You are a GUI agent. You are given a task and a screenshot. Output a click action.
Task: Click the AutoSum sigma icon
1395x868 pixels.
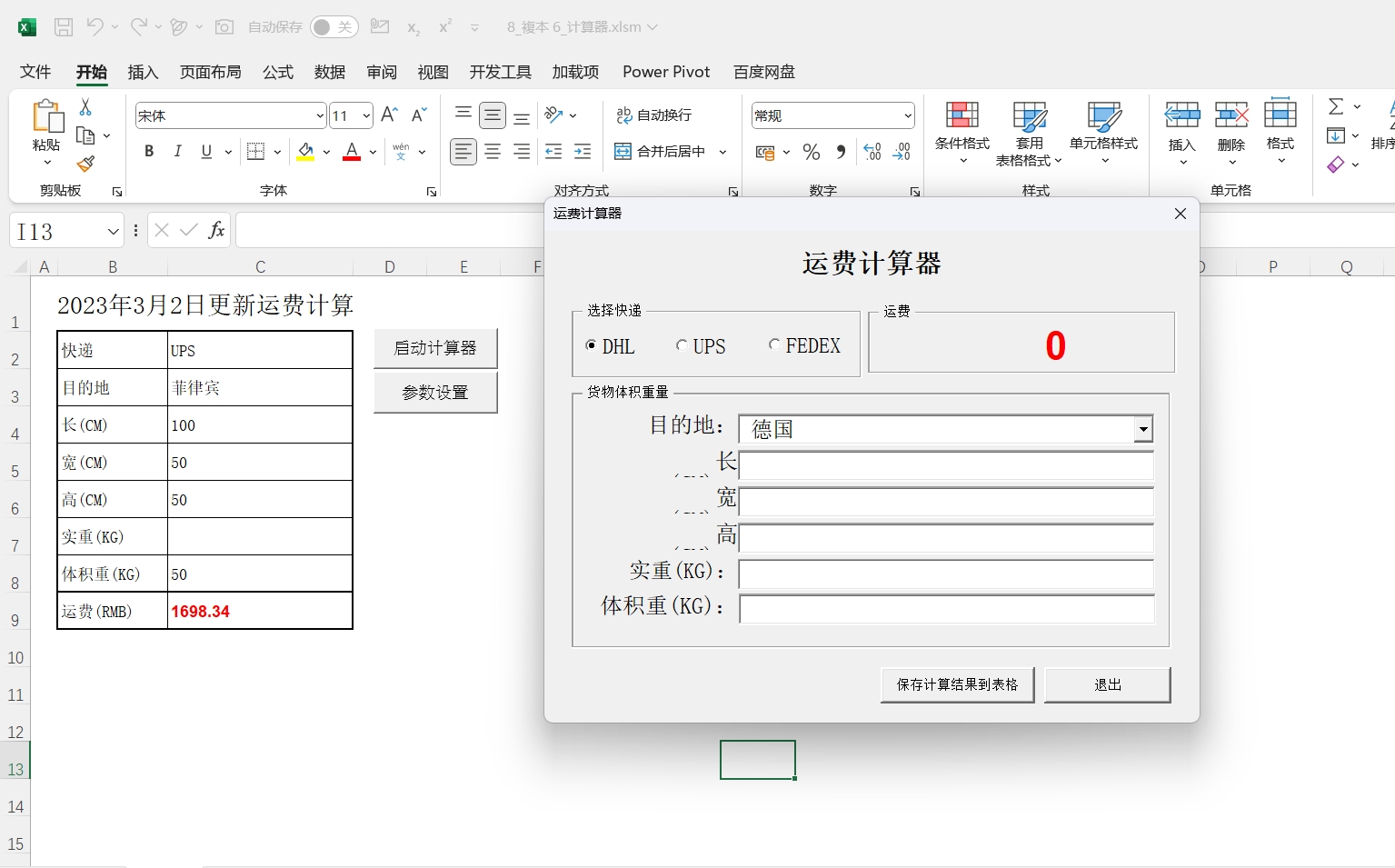coord(1336,106)
